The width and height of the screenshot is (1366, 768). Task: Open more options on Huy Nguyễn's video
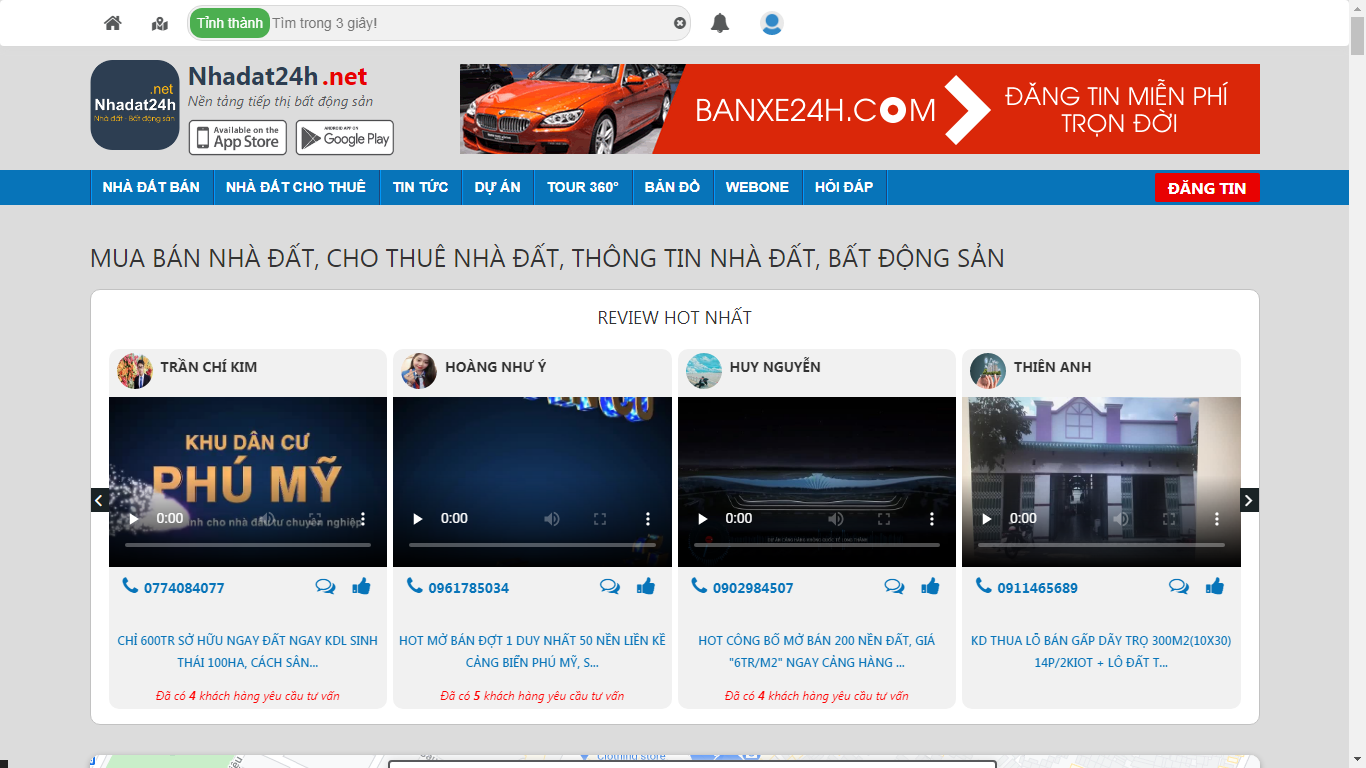click(932, 519)
